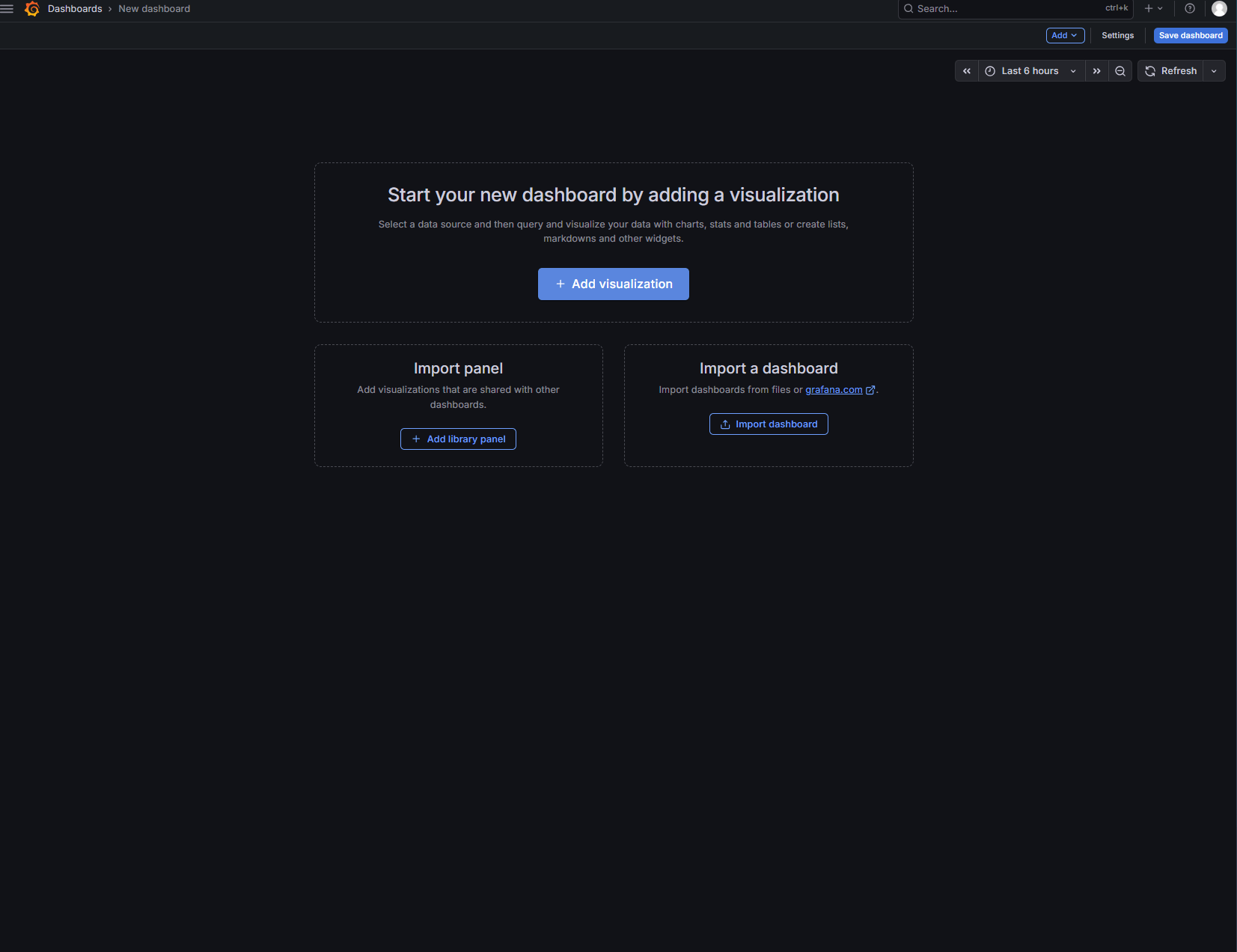Click the New dashboard breadcrumb
The image size is (1237, 952).
tap(154, 9)
